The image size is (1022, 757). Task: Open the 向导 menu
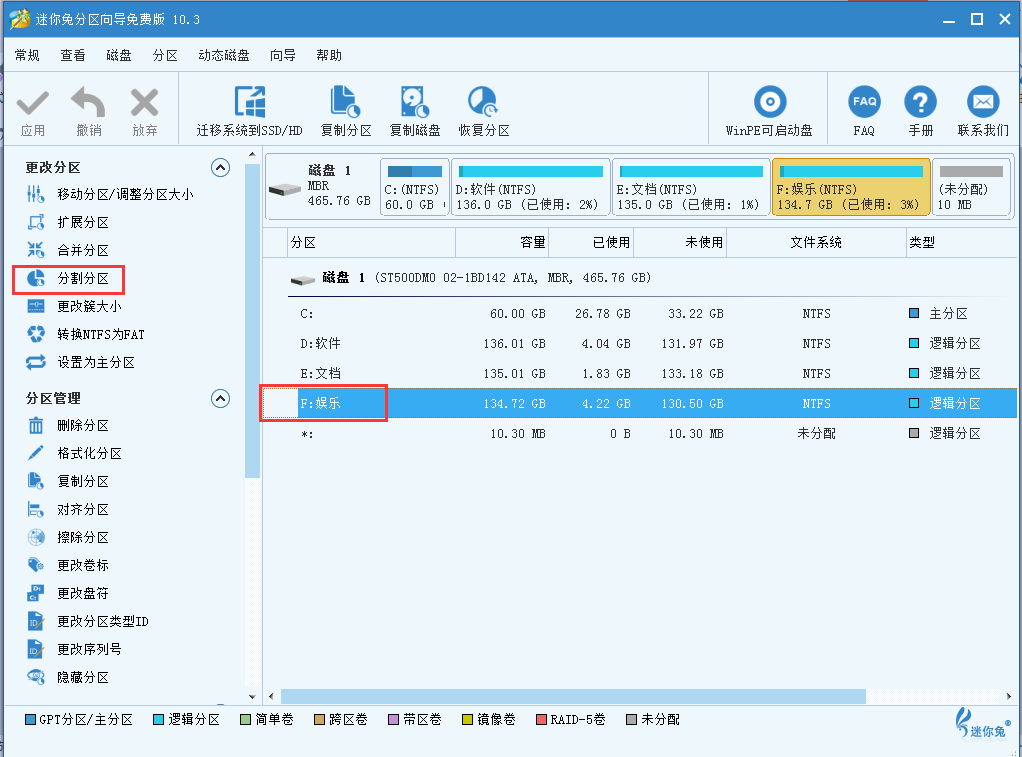click(283, 55)
